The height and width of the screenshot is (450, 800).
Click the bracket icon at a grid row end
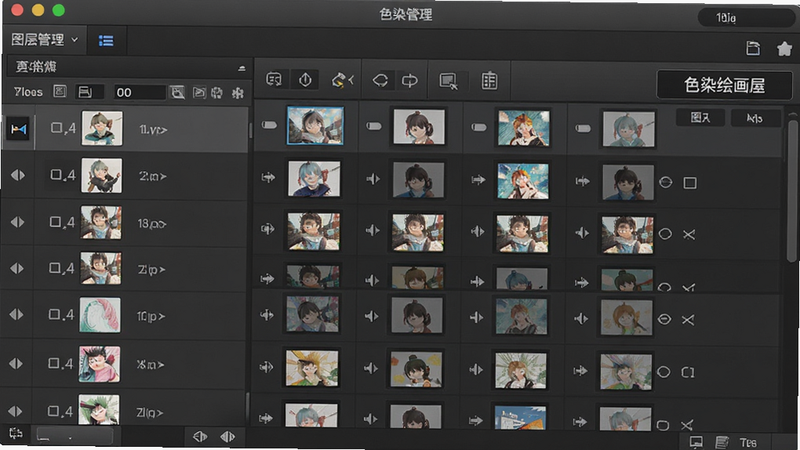688,372
